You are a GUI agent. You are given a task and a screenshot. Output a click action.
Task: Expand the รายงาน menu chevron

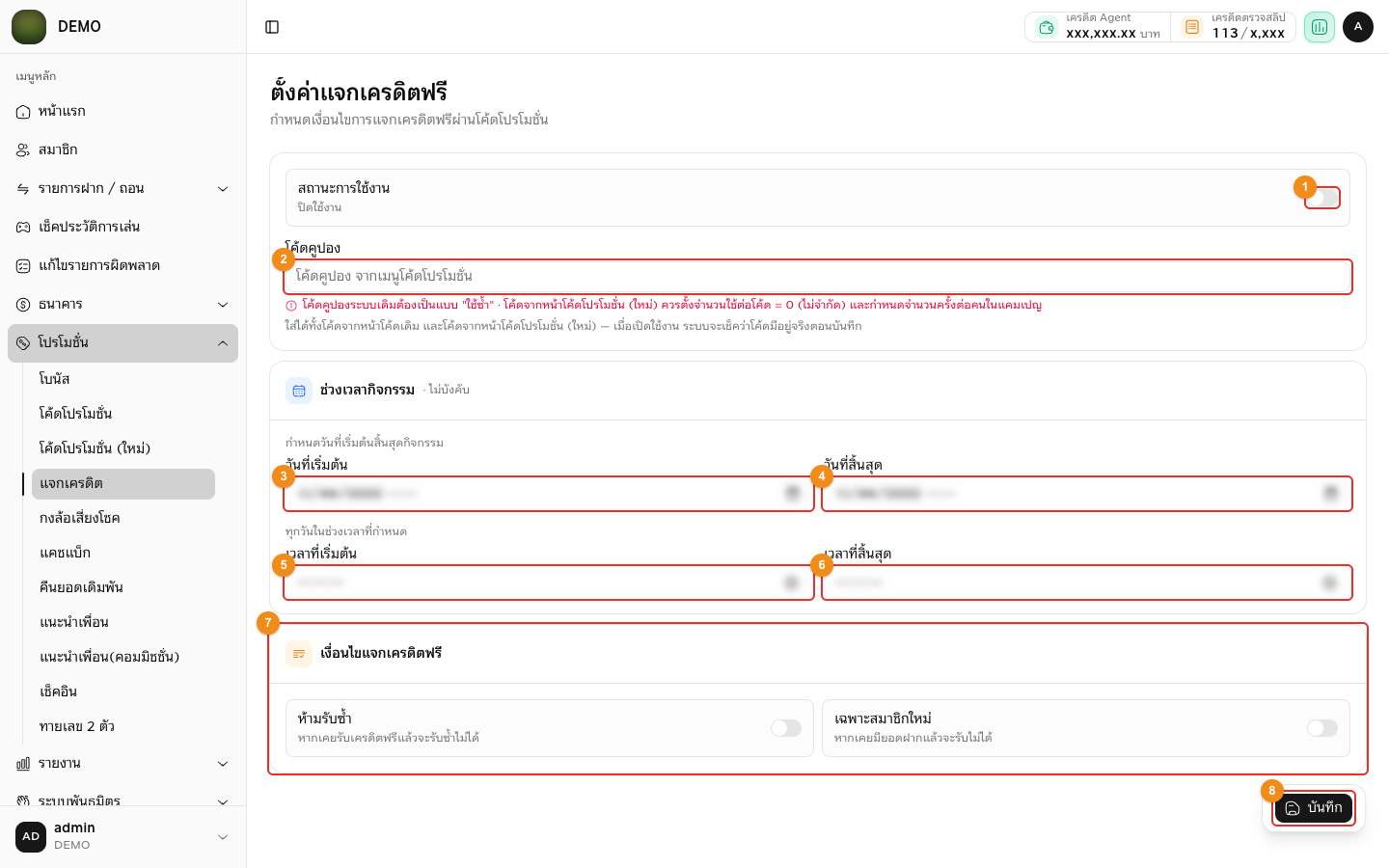223,764
